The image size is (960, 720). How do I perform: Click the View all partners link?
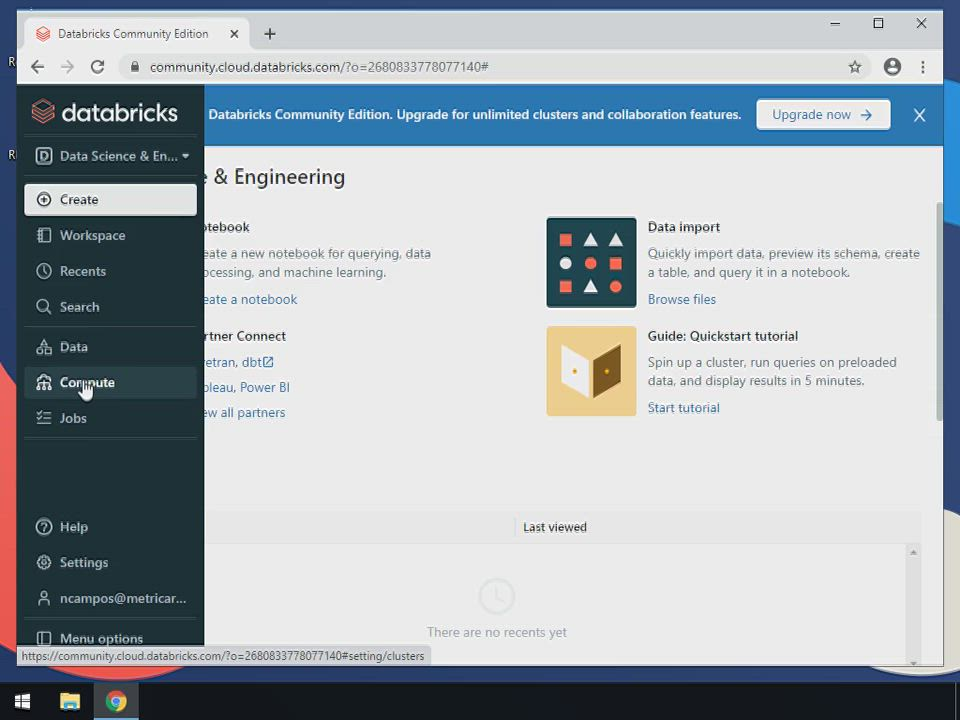click(245, 413)
